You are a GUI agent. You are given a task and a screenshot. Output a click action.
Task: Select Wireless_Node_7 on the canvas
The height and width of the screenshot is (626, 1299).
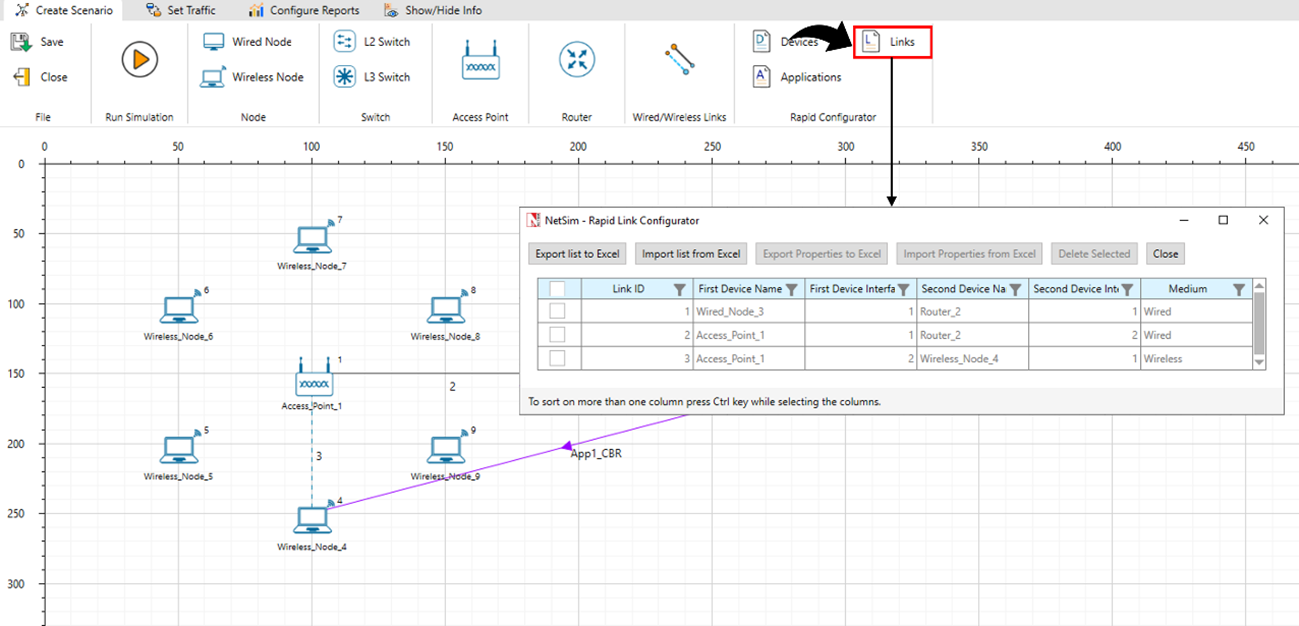313,240
